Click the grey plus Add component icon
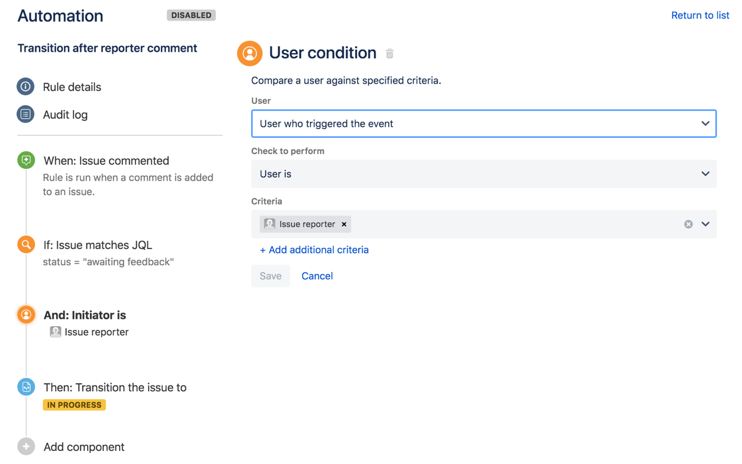This screenshot has height=464, width=742. pyautogui.click(x=26, y=446)
